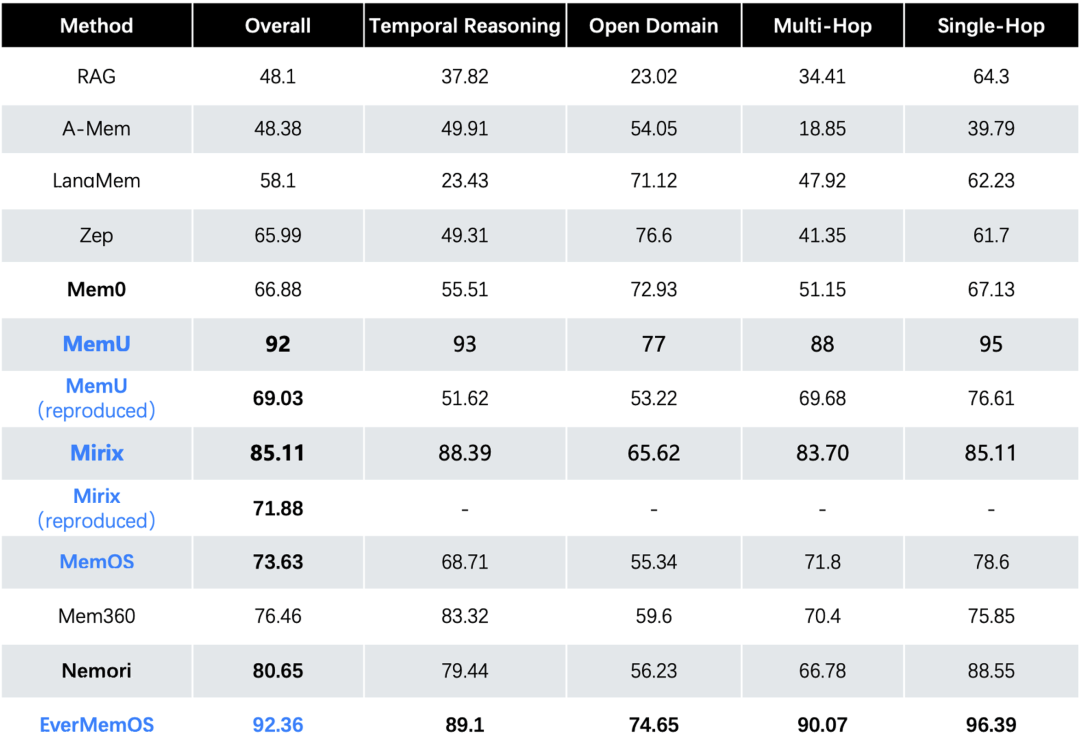This screenshot has width=1080, height=754.
Task: Select the Mem360 method cell
Action: [96, 616]
